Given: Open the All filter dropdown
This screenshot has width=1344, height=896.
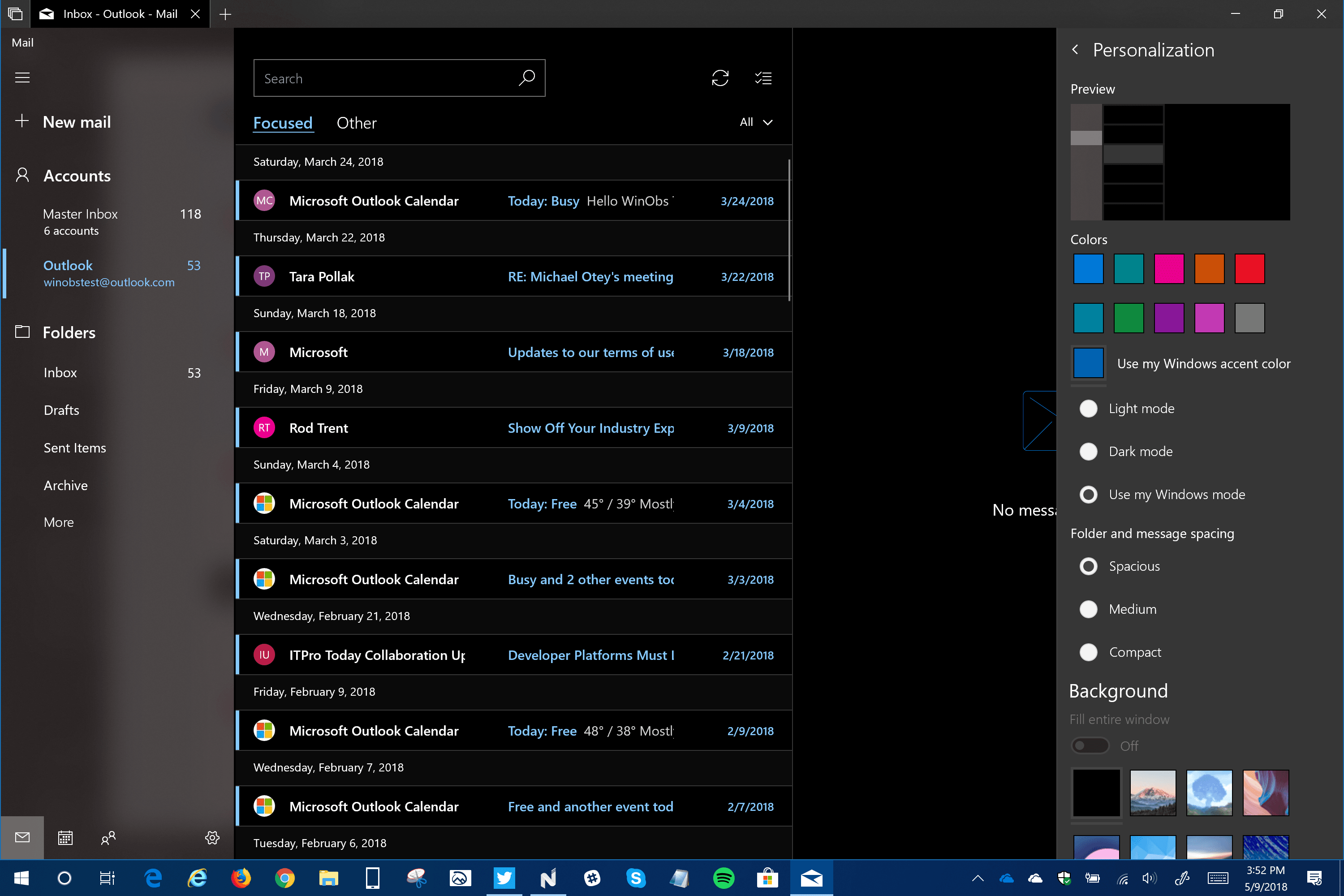Looking at the screenshot, I should (x=756, y=122).
